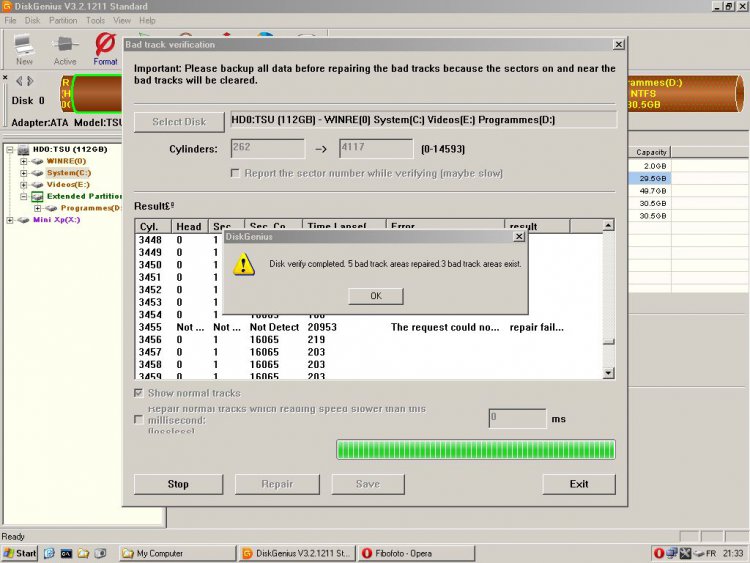The width and height of the screenshot is (750, 563).
Task: Click the green verification progress bar
Action: click(x=476, y=450)
